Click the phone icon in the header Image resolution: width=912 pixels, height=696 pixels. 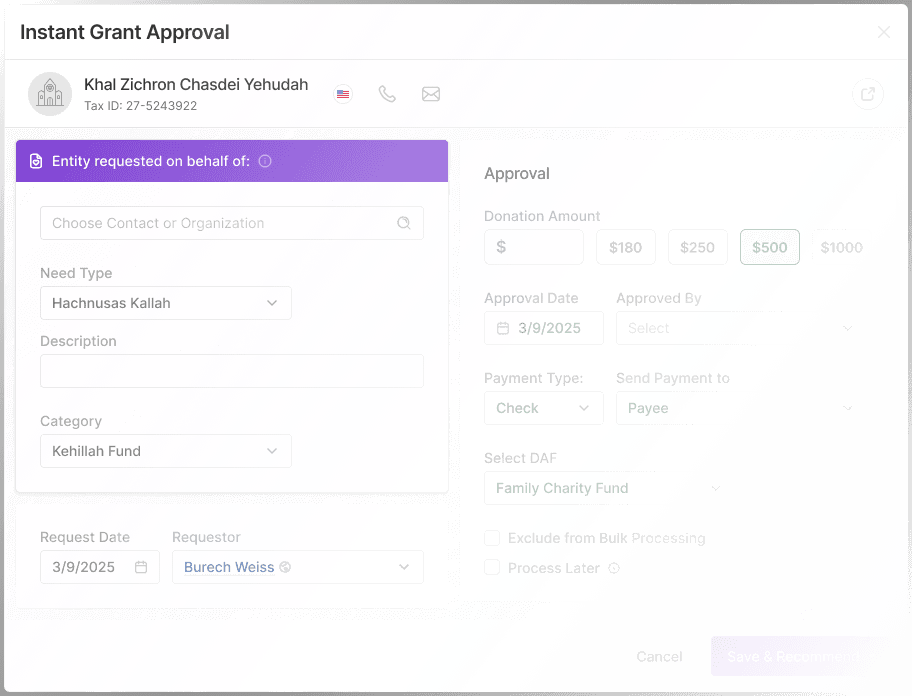tap(387, 93)
